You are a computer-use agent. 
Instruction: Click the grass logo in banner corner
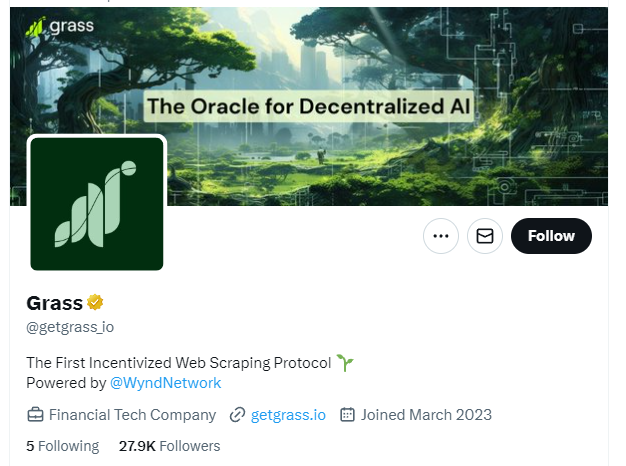coord(57,27)
